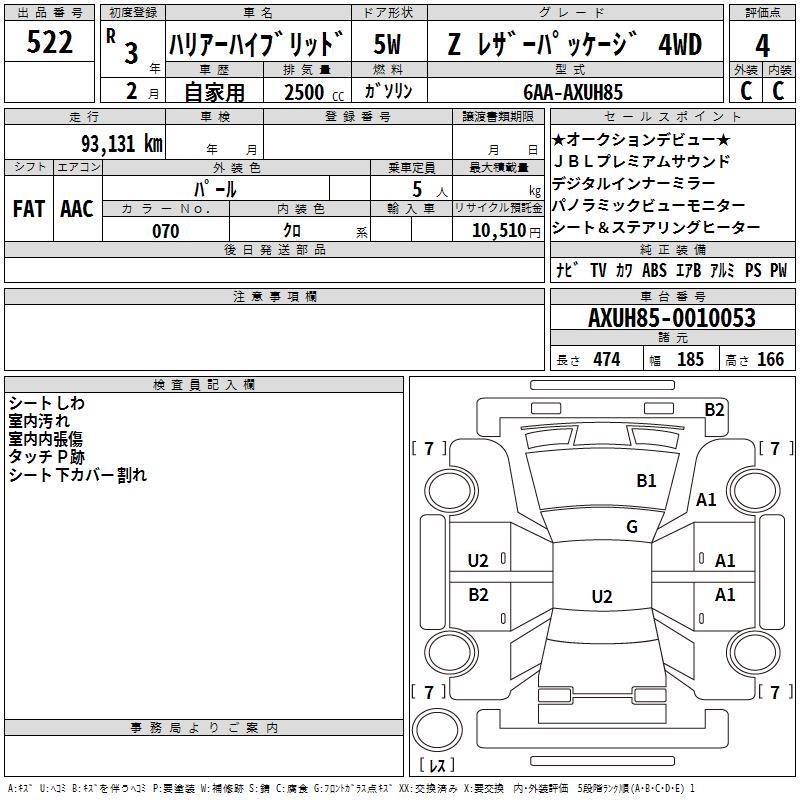The width and height of the screenshot is (800, 800).
Task: Click the height value 166
Action: [x=770, y=359]
